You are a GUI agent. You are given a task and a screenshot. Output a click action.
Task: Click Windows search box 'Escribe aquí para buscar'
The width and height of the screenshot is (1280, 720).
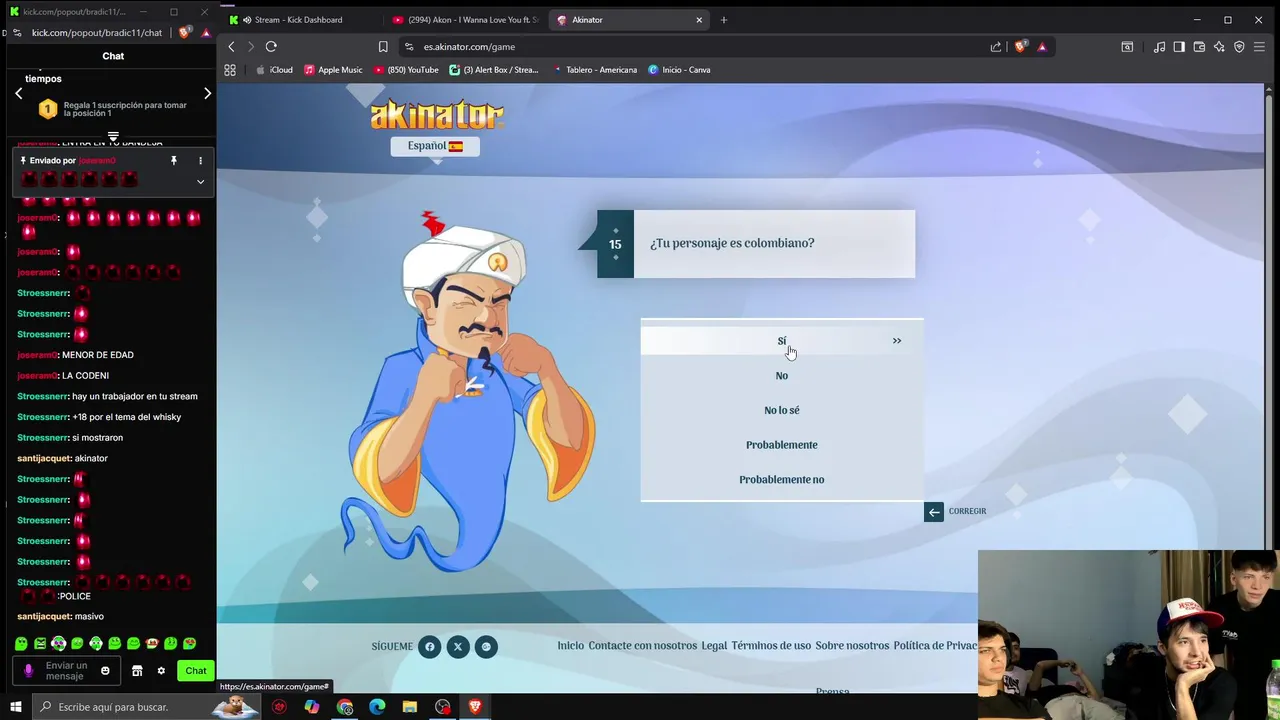[148, 707]
